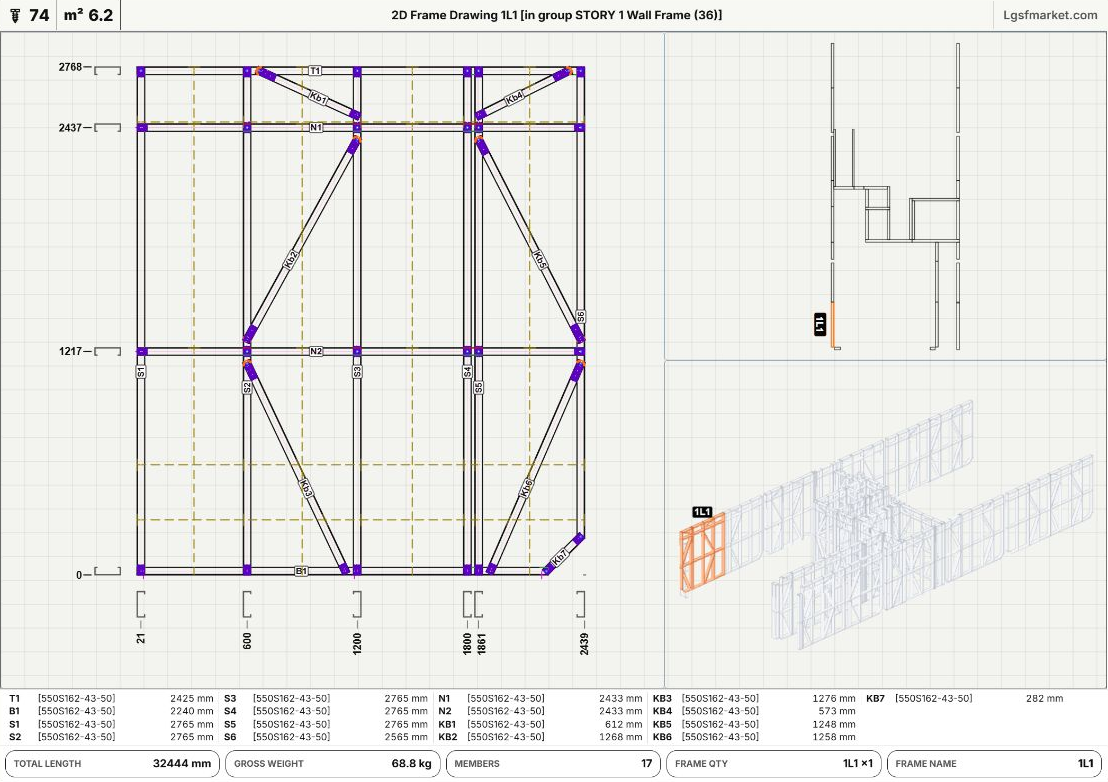Select the Kb7 brace label in the drawing
Screen dimensions: 1108x782
[x=560, y=557]
